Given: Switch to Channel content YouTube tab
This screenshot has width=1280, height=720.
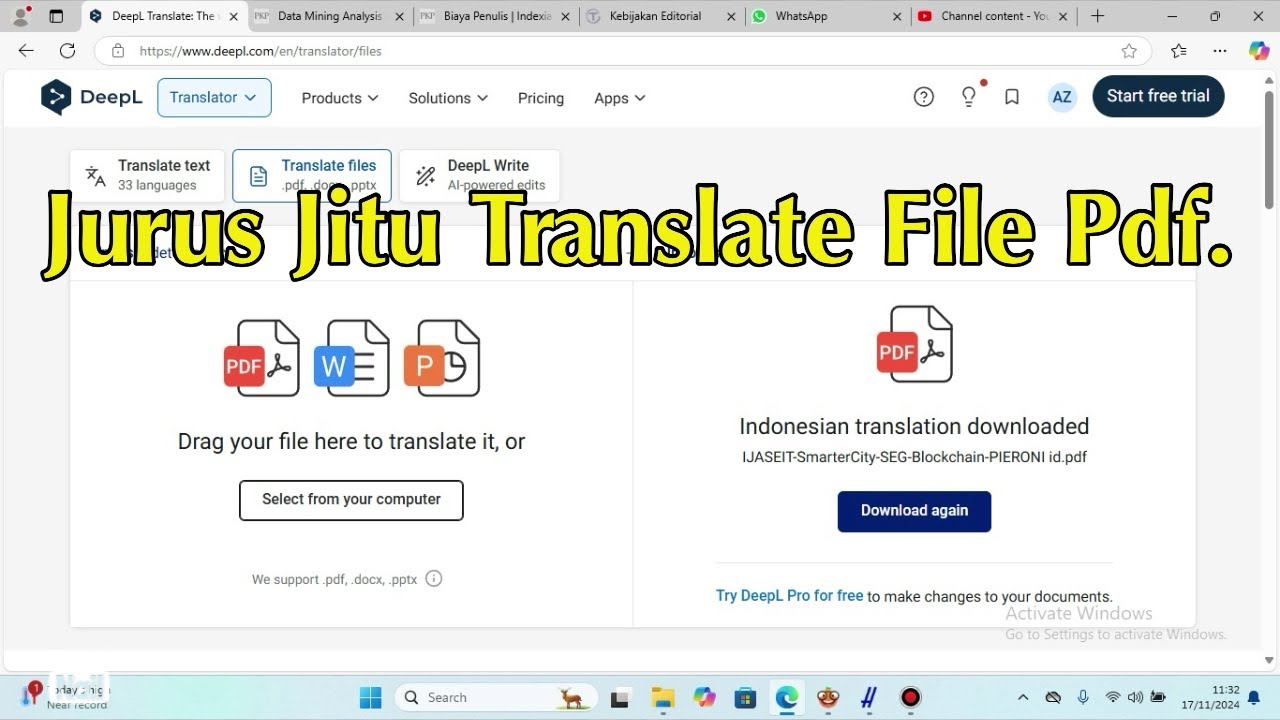Looking at the screenshot, I should [994, 16].
